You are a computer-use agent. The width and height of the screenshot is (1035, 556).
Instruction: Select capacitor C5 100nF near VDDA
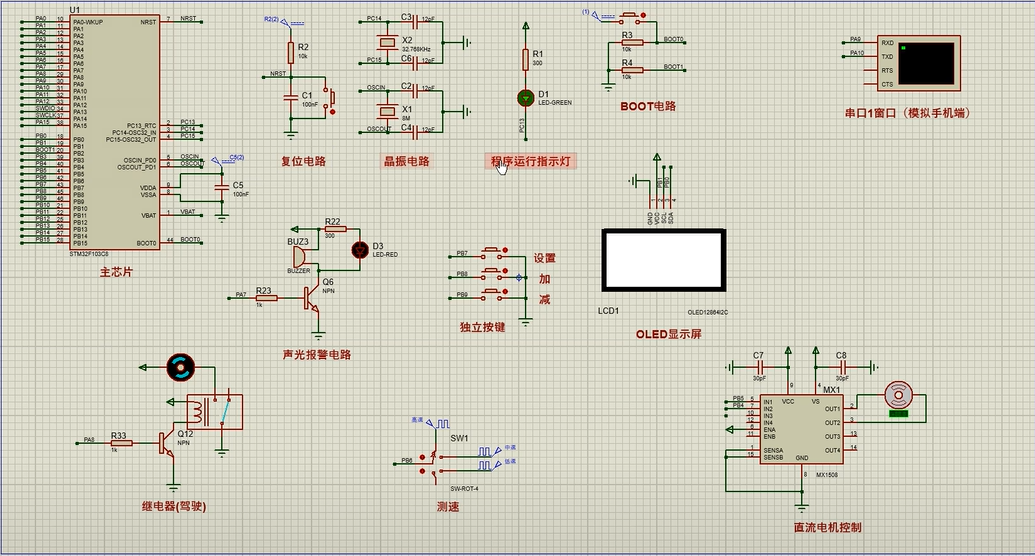[222, 189]
